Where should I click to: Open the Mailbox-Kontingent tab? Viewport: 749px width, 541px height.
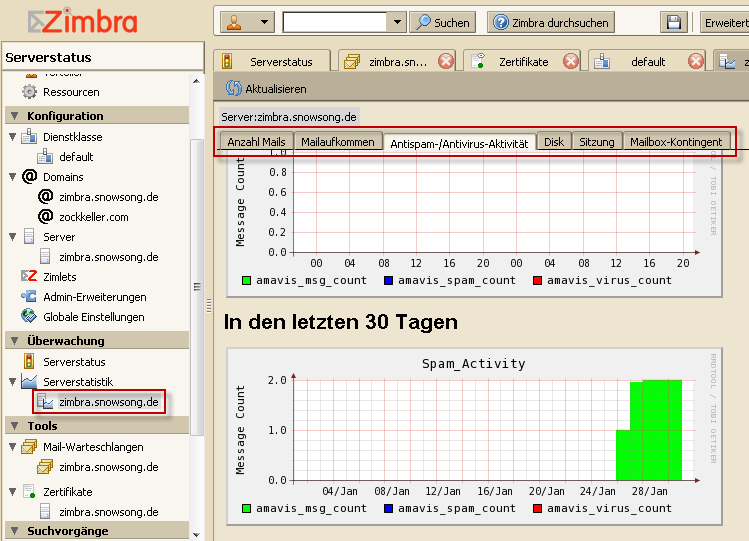[x=676, y=142]
